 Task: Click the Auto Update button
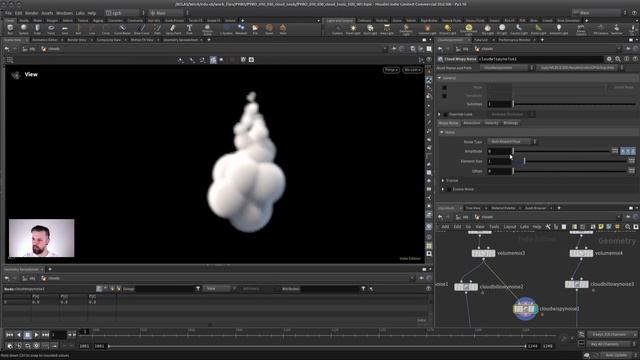(x=616, y=355)
